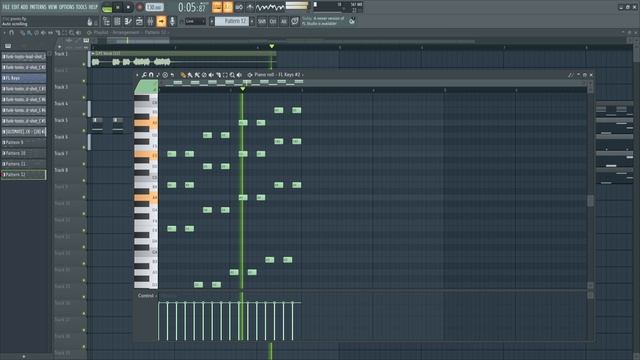Viewport: 640px width, 360px height.
Task: Click the grid view icon in toolbar
Action: (117, 21)
